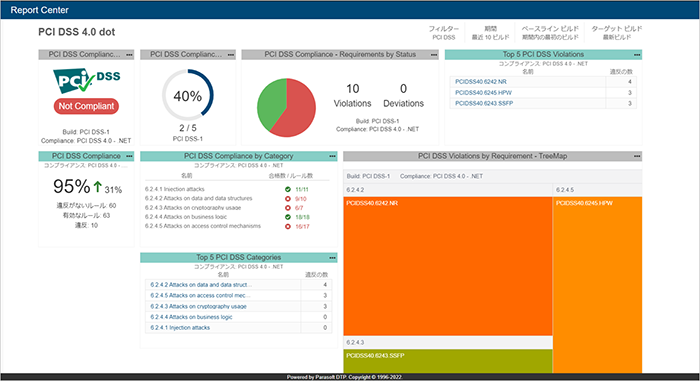Click 6.2.4.4 Attacks on business logic category row
Screen dimensions: 700x381
[186, 217]
